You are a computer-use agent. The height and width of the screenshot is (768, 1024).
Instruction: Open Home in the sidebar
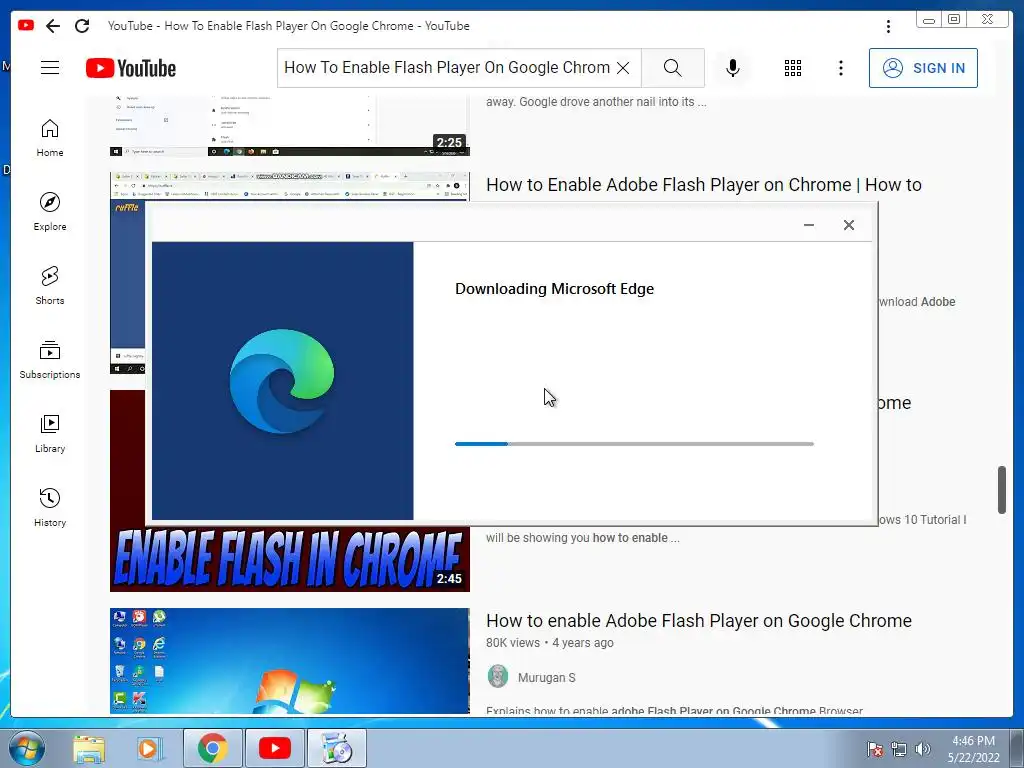coord(50,138)
